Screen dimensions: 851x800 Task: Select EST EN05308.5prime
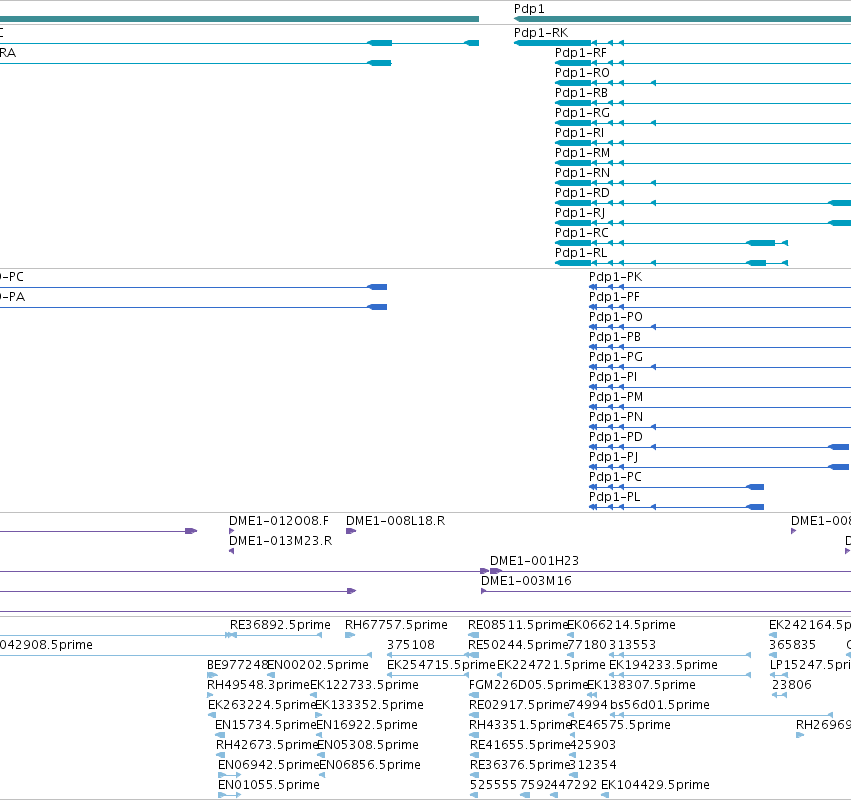coord(367,745)
